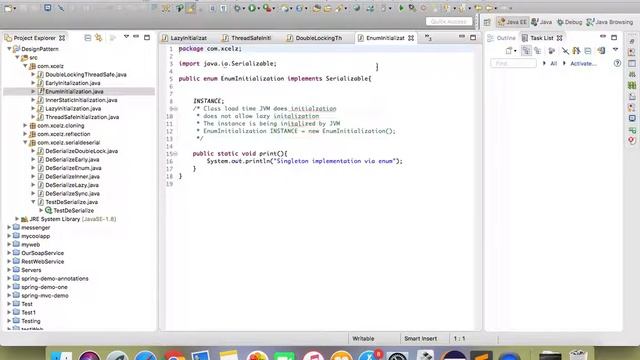Image resolution: width=640 pixels, height=360 pixels.
Task: Select the RestWebService project
Action: point(42,262)
